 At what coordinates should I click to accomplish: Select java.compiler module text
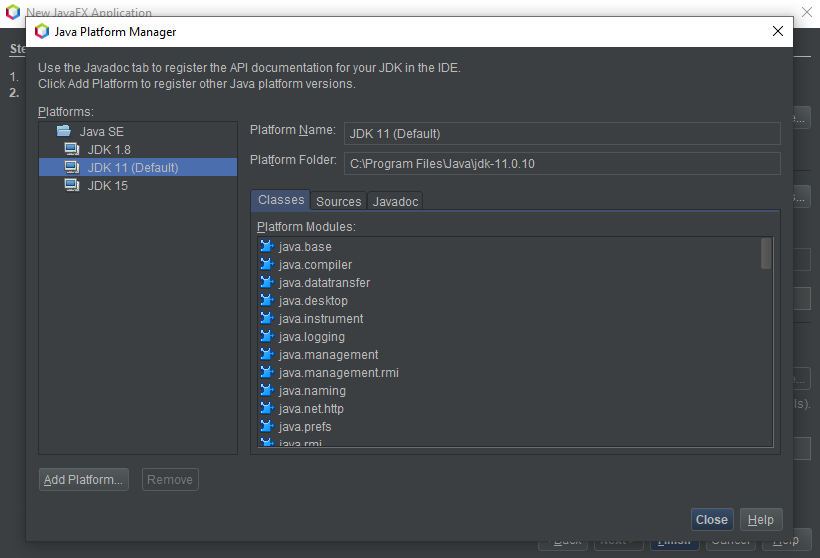point(315,265)
